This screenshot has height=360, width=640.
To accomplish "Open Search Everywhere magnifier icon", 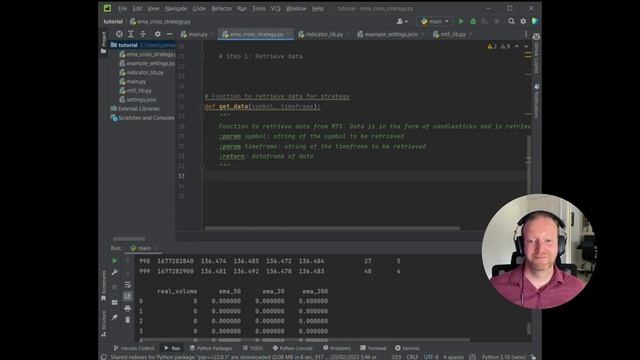I will coord(511,21).
